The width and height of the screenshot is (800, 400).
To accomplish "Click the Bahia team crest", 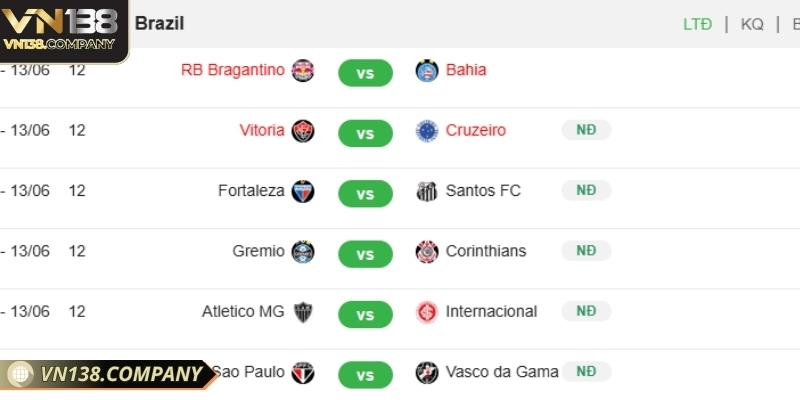I will pyautogui.click(x=427, y=70).
